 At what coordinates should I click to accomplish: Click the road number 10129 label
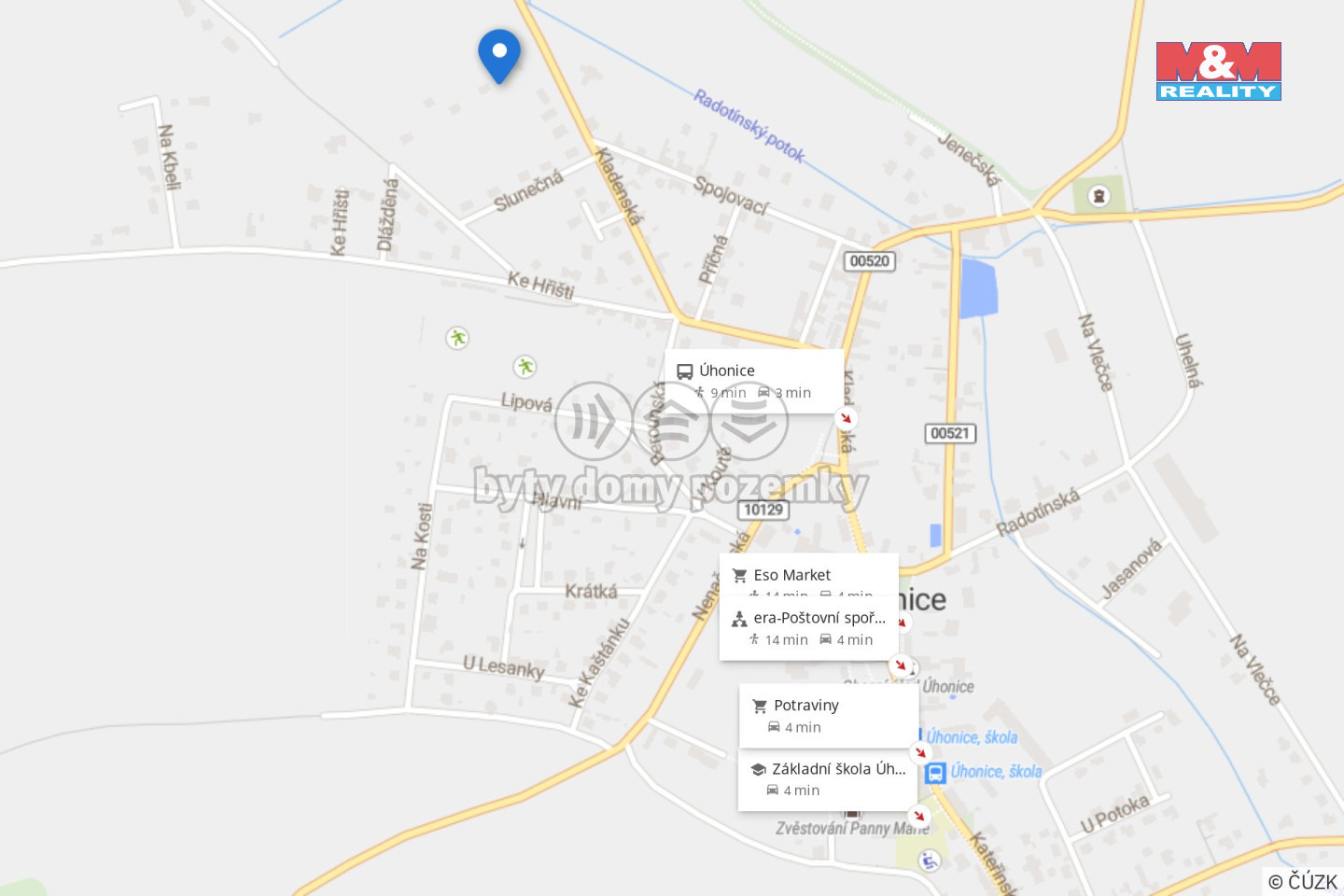point(763,510)
